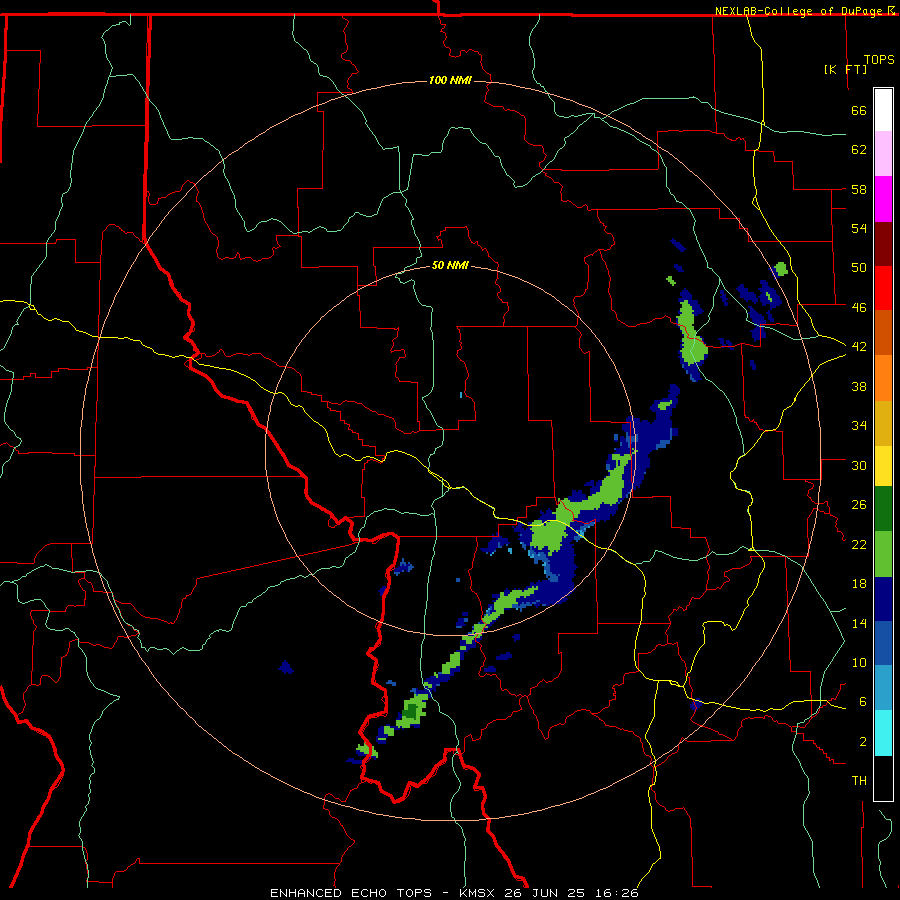Click the isolated green echo on the 100 NMI ring

781,269
